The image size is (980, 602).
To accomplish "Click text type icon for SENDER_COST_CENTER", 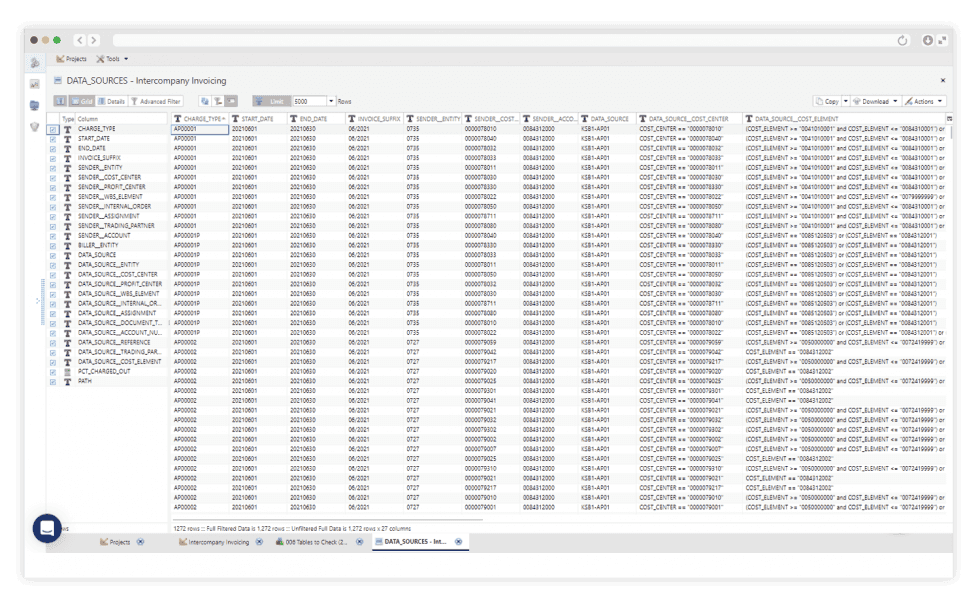I will [x=68, y=178].
